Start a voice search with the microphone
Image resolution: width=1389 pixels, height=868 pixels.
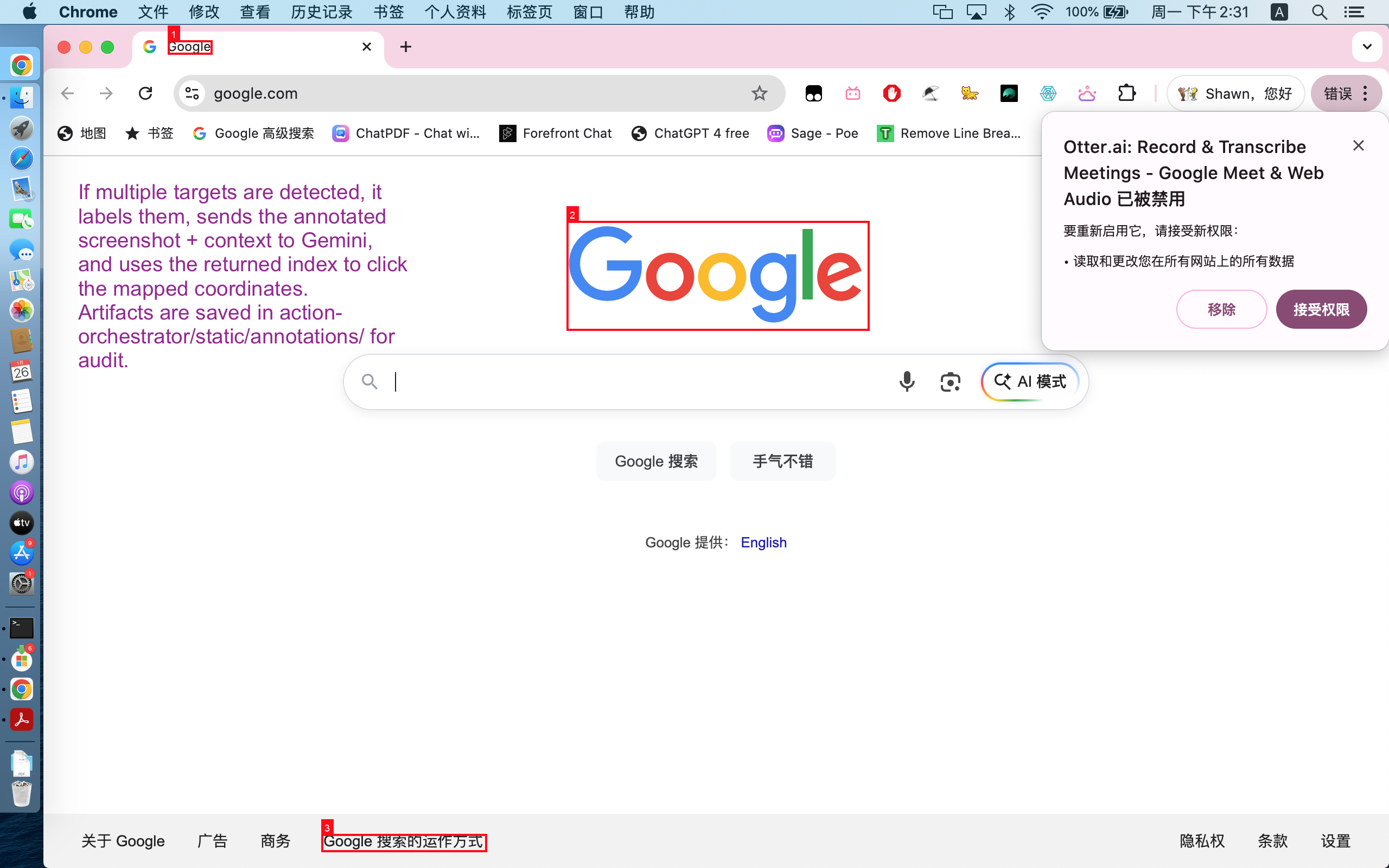[x=906, y=381]
